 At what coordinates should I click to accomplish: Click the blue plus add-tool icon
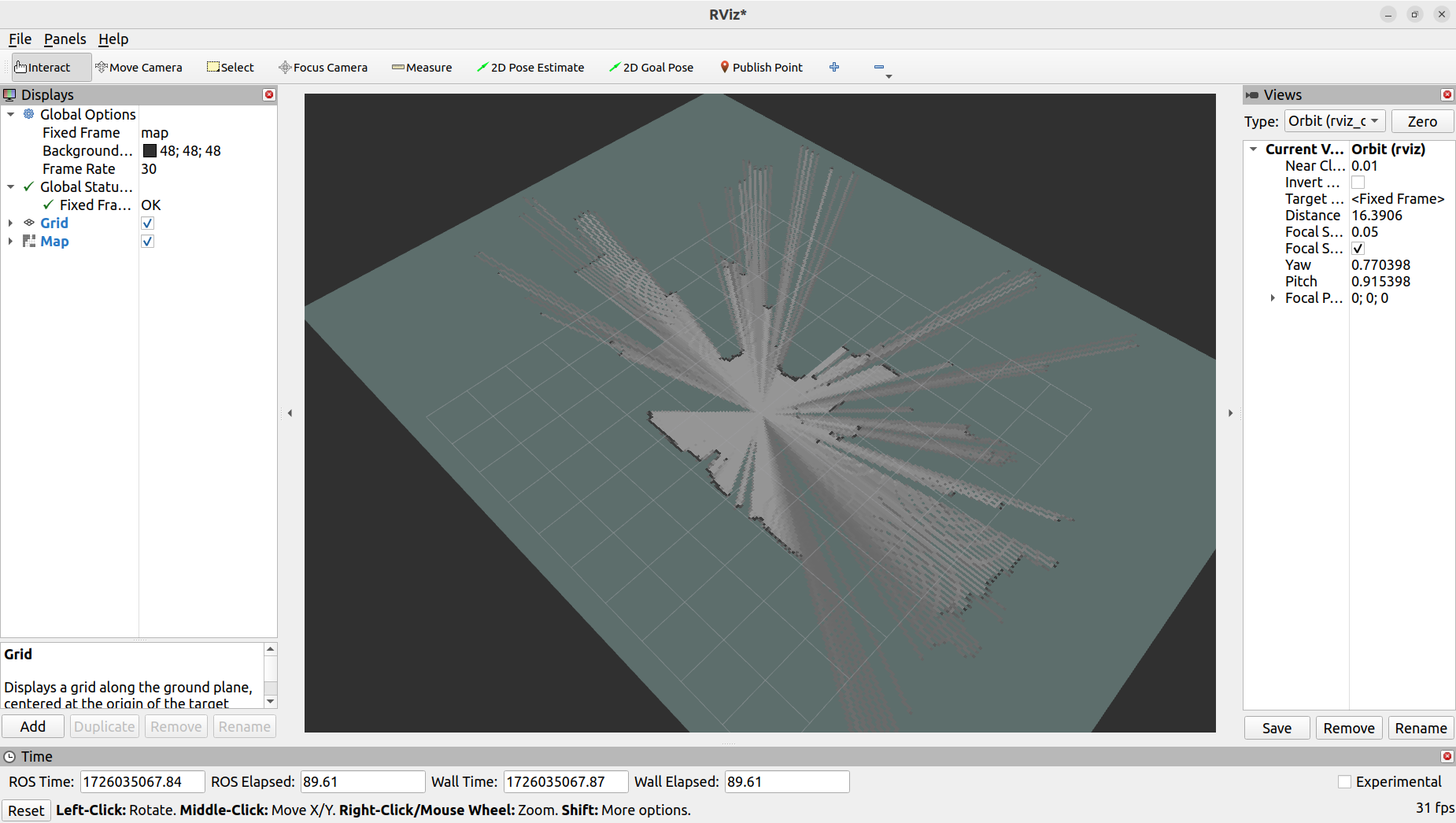(x=834, y=68)
